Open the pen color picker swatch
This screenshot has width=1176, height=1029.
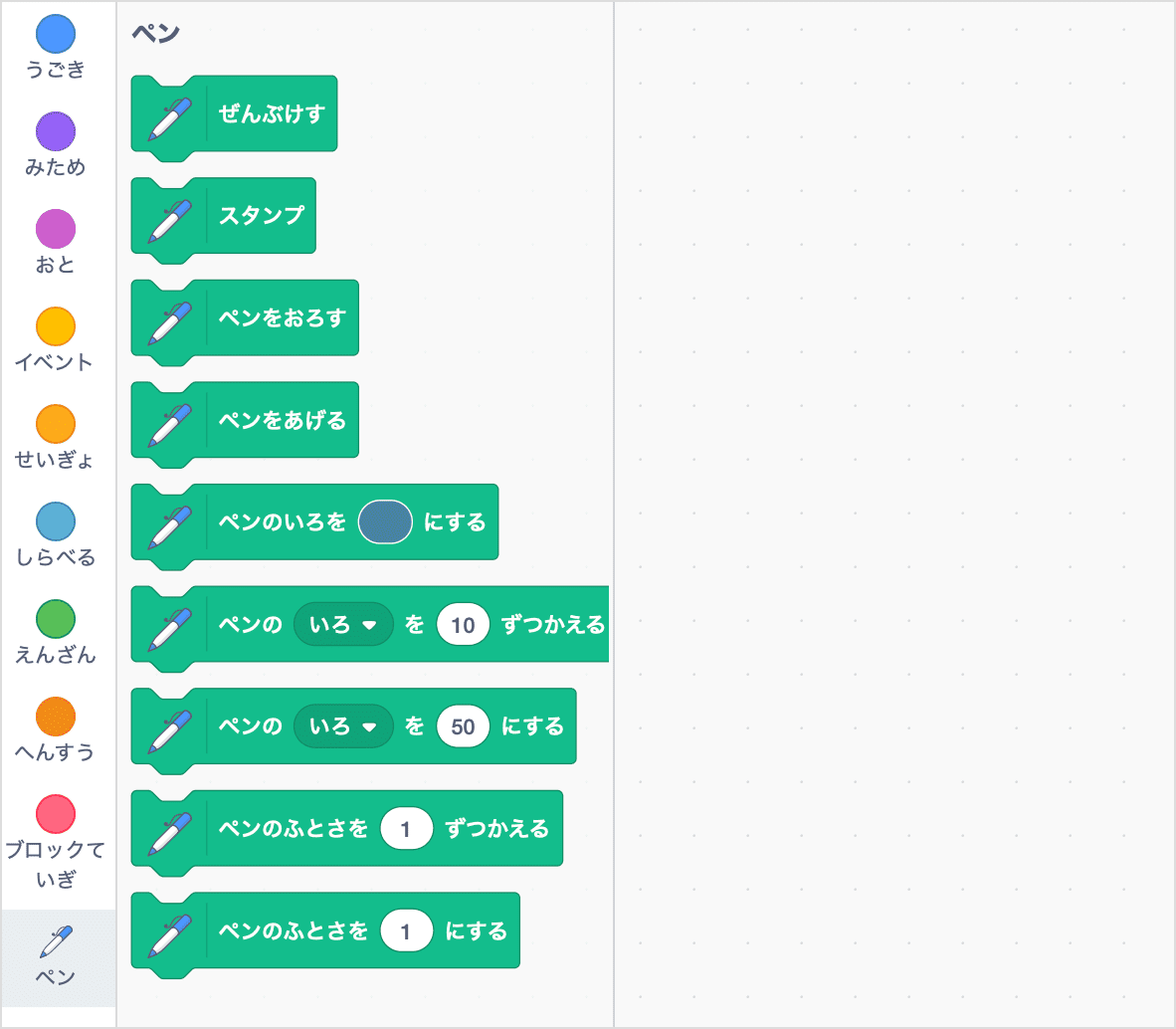pyautogui.click(x=385, y=521)
